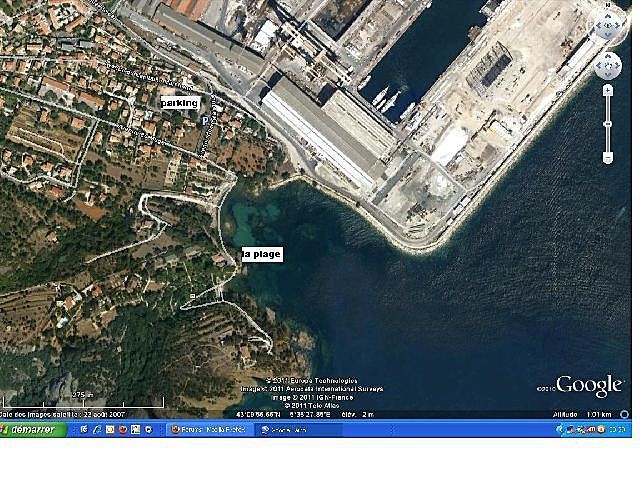Zoom in with the plus button
This screenshot has height=480, width=640.
pos(608,90)
